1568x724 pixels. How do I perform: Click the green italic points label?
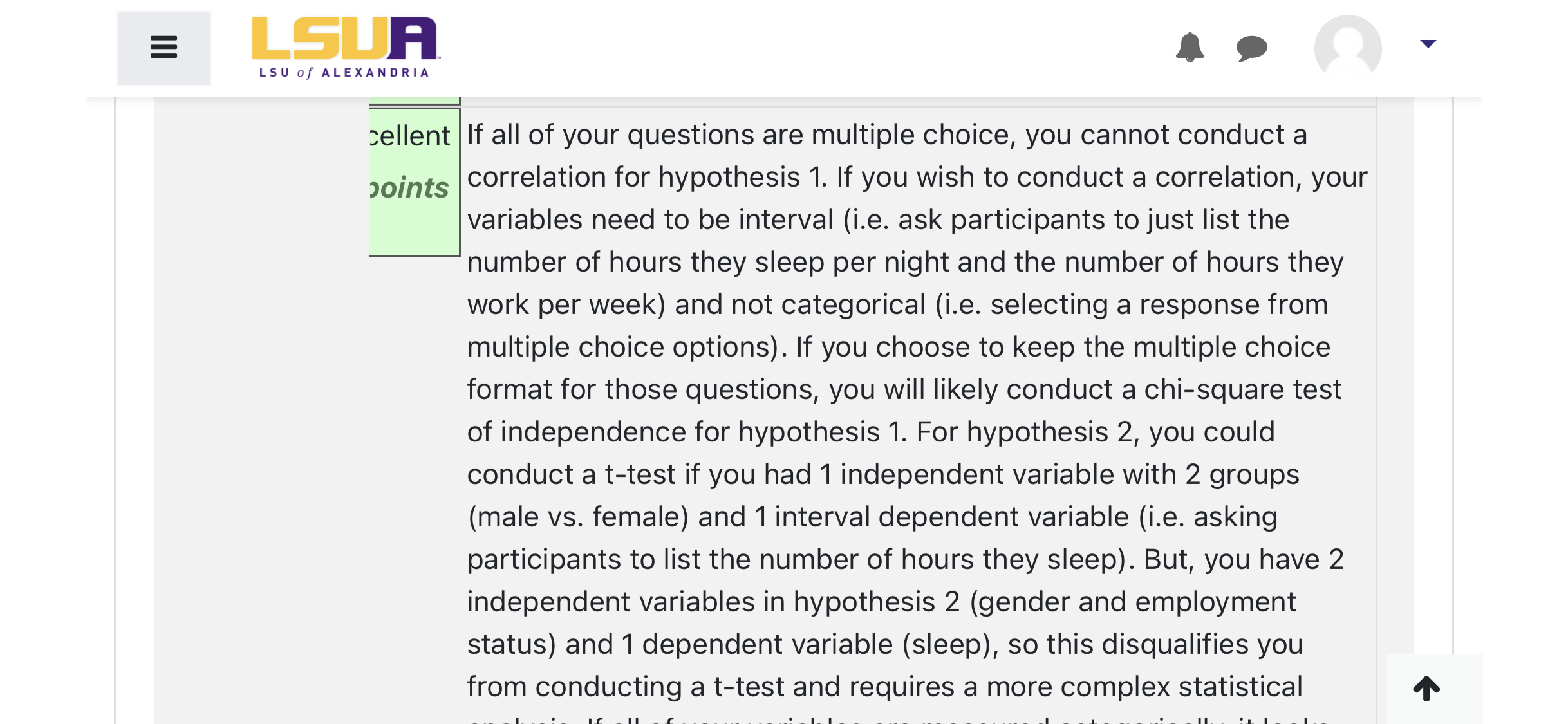(x=409, y=188)
